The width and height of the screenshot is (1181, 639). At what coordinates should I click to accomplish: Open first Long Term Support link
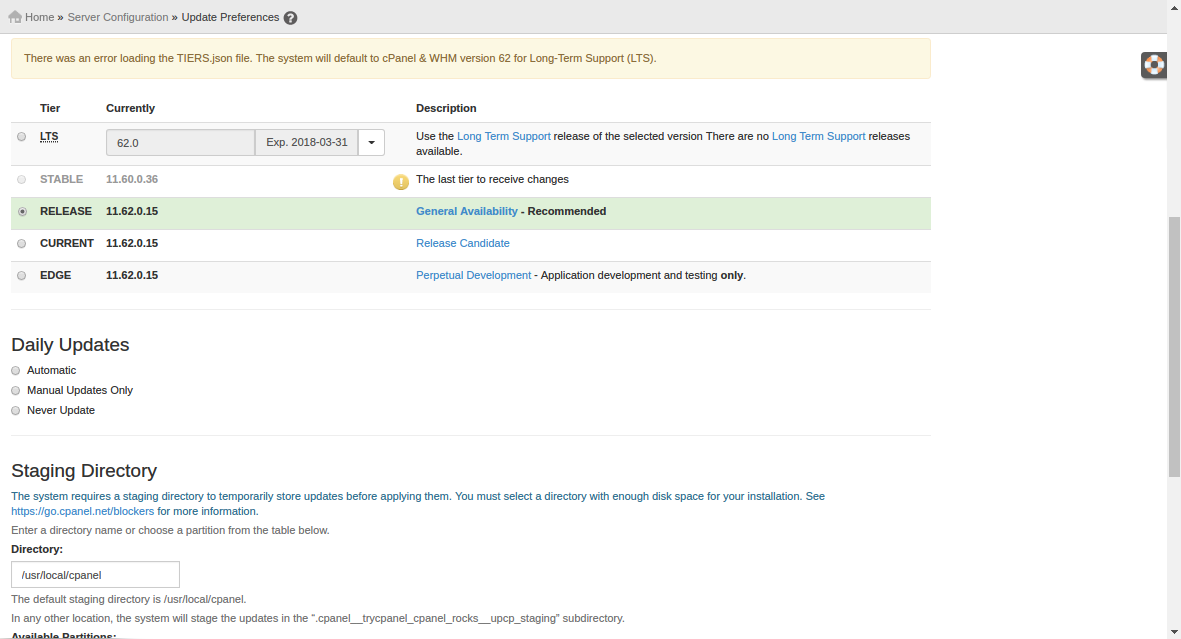tap(504, 136)
